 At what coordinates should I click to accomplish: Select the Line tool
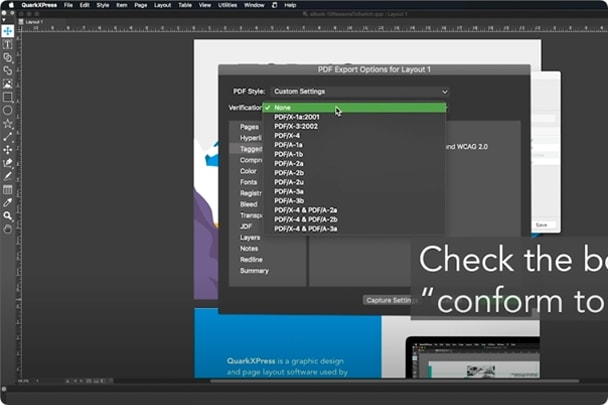(x=7, y=137)
